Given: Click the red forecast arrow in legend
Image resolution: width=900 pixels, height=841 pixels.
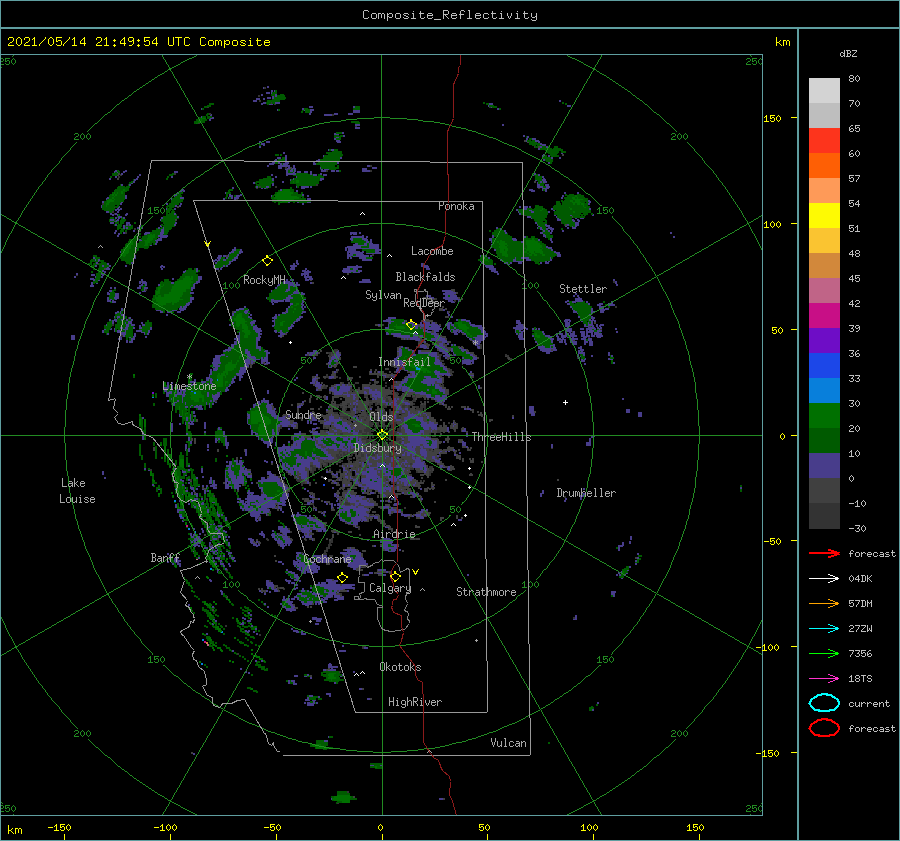Looking at the screenshot, I should click(824, 553).
